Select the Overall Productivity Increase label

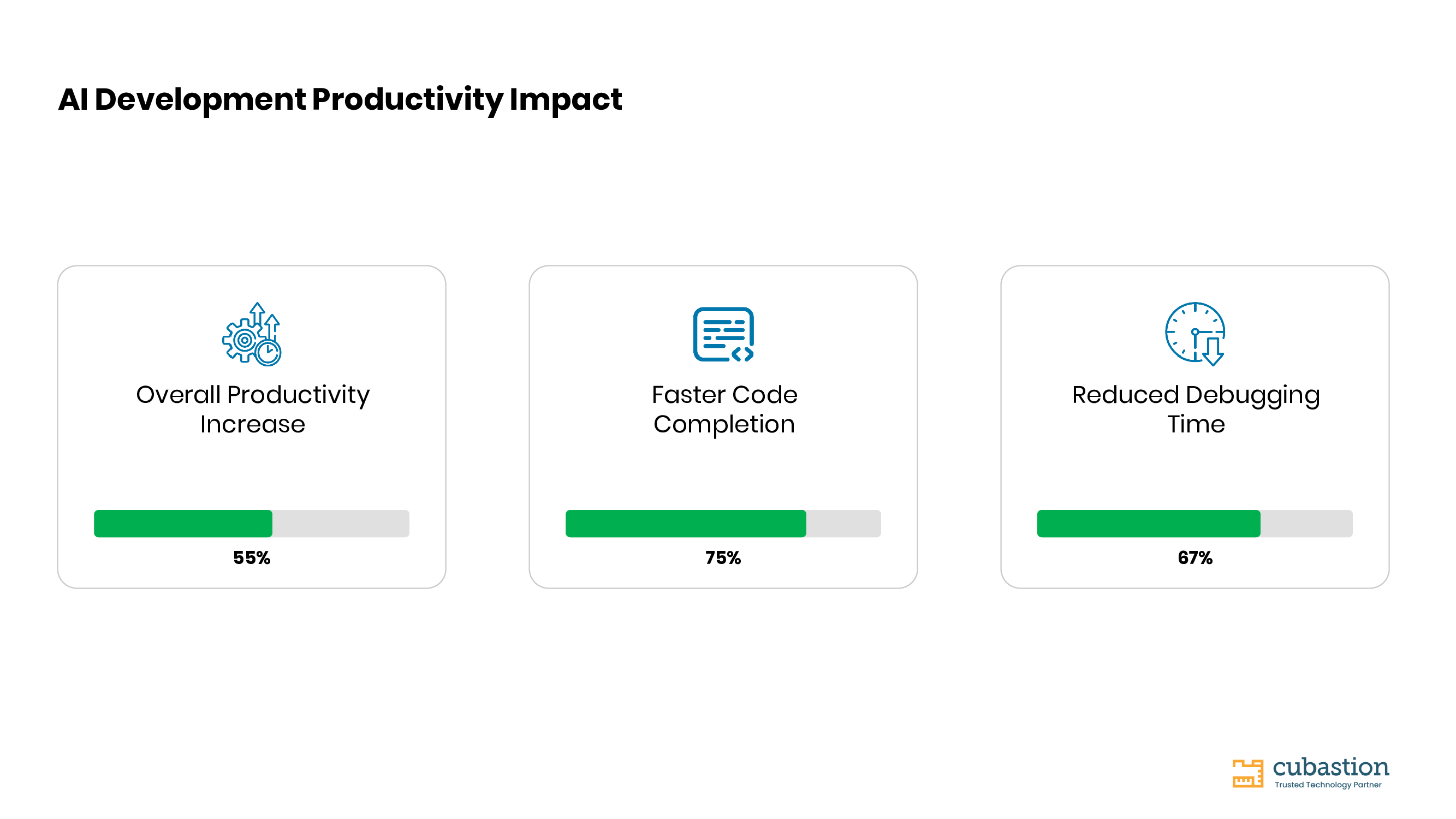tap(253, 409)
